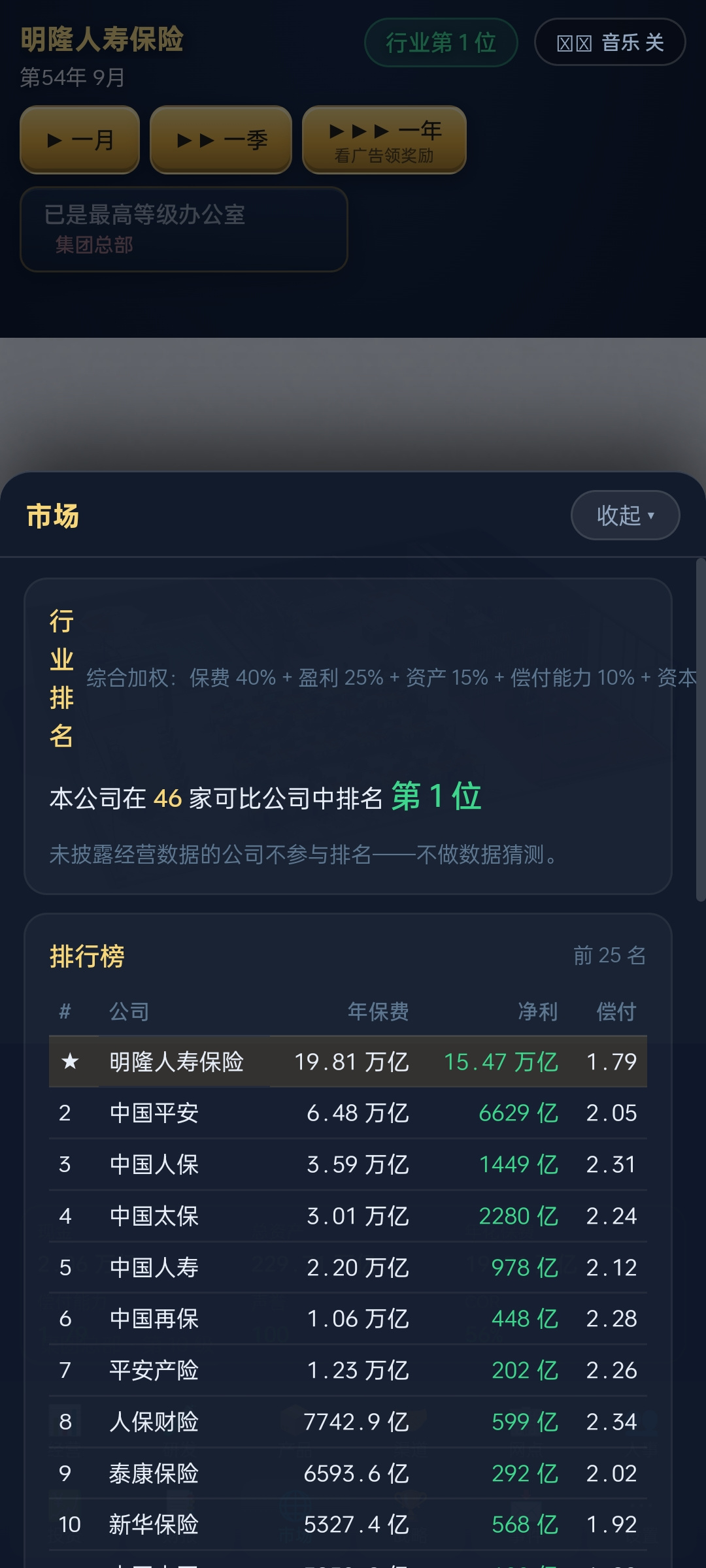Click the 年保费 column header
706x1568 pixels.
coord(378,1011)
